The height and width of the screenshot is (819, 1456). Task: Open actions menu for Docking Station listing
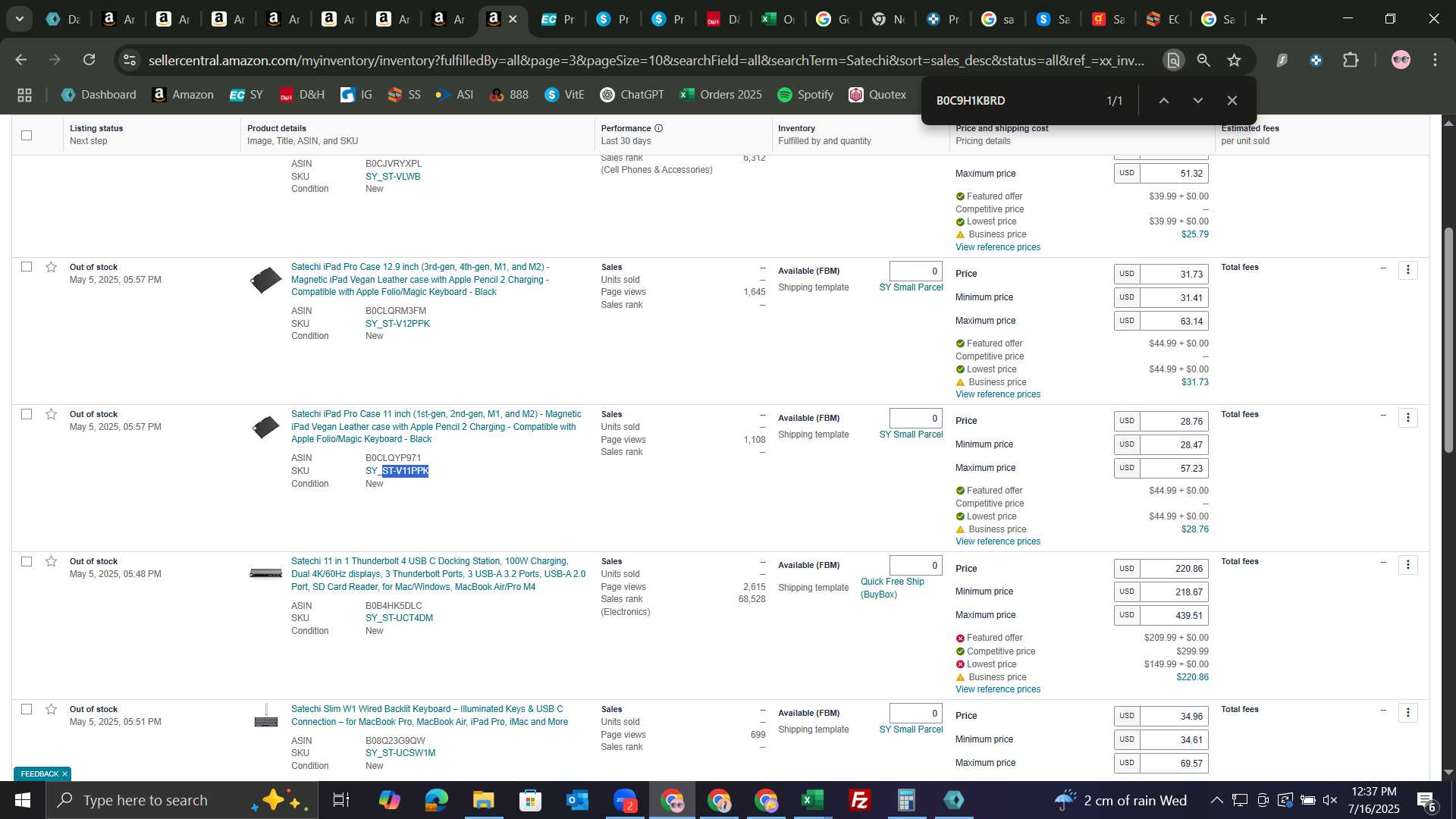pos(1408,565)
